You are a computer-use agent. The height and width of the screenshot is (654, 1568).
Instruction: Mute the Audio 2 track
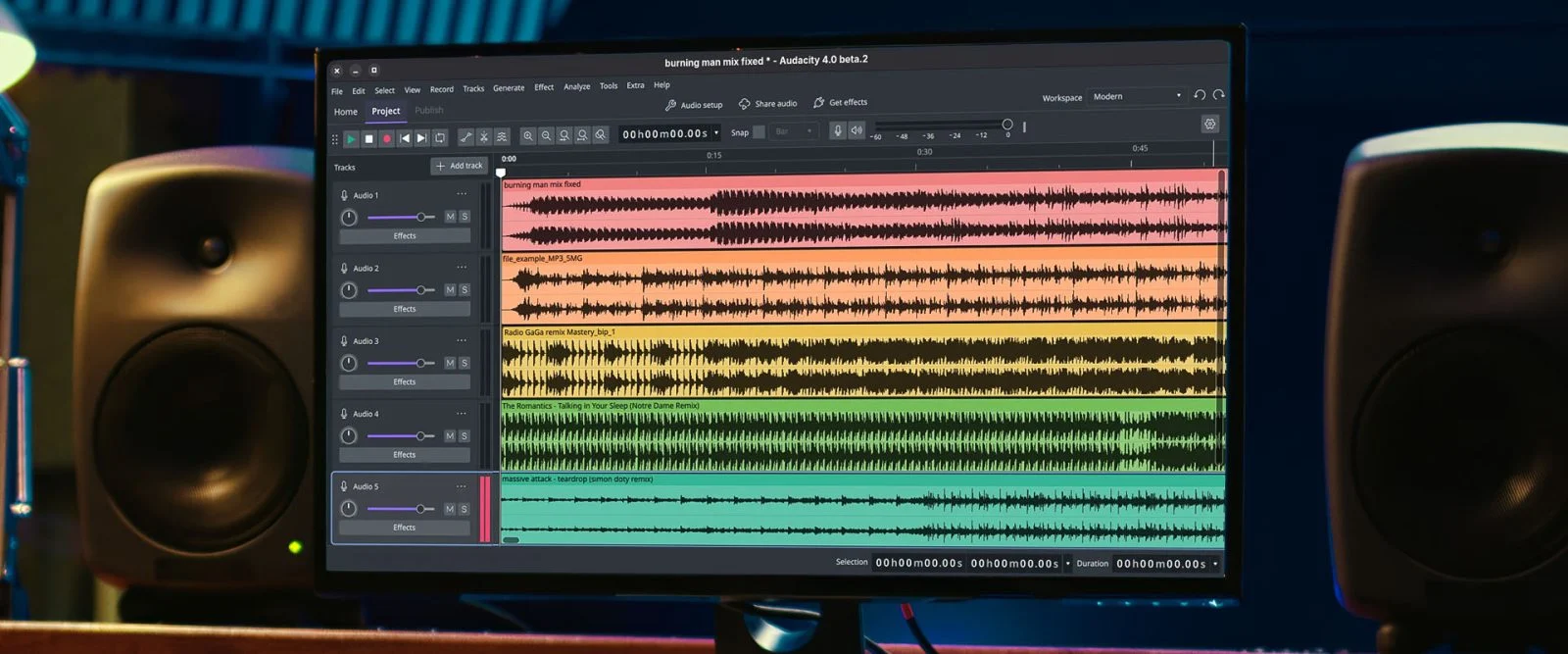pos(450,290)
